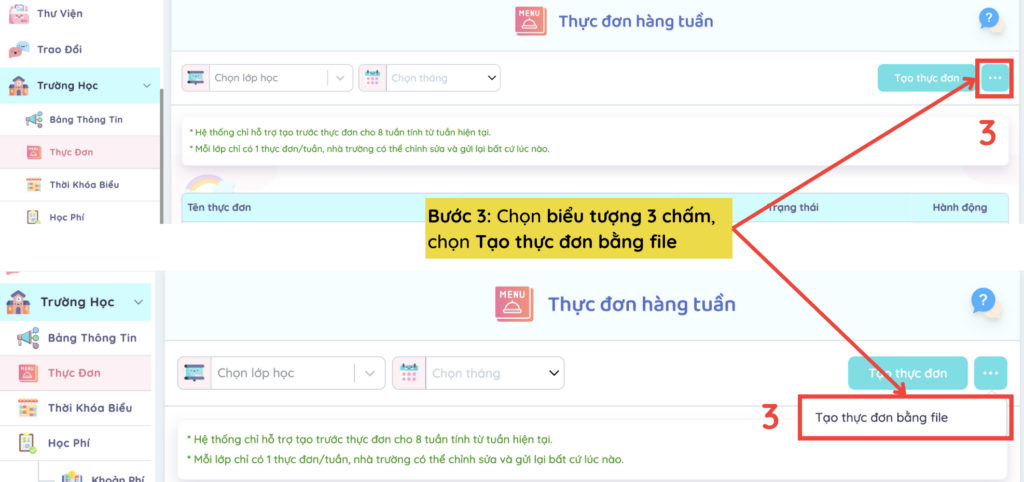This screenshot has height=482, width=1024.
Task: Collapse Trường Học chevron in upper sidebar
Action: [146, 86]
